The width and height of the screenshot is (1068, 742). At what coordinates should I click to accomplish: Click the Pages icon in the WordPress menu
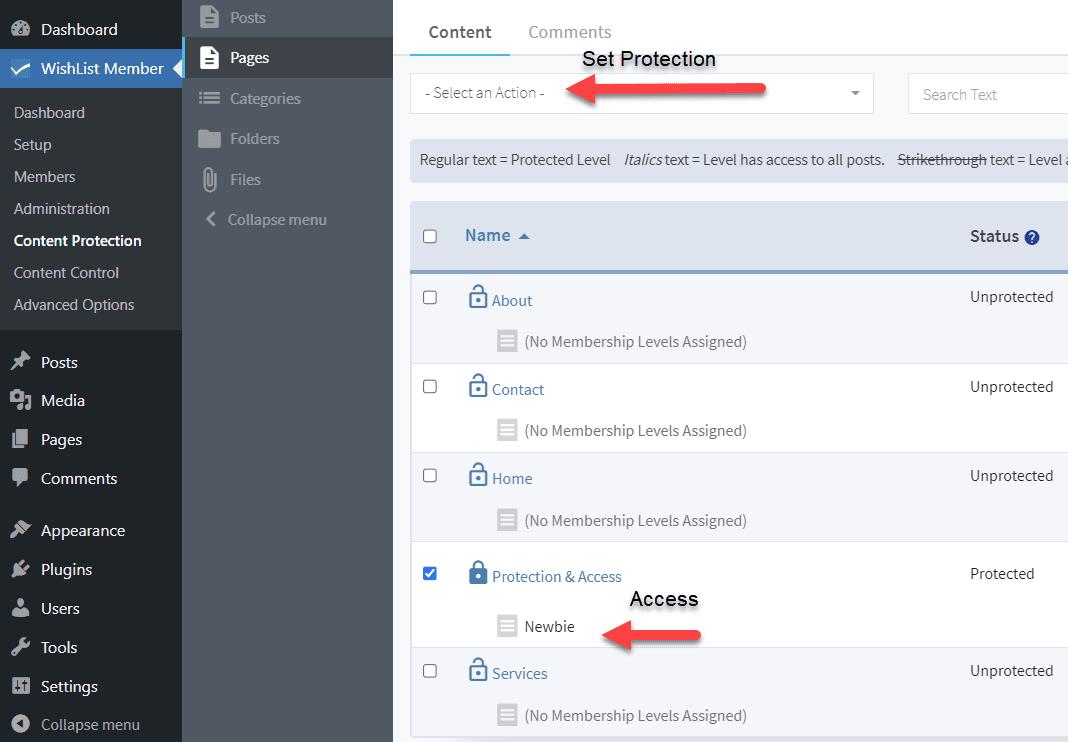(20, 439)
